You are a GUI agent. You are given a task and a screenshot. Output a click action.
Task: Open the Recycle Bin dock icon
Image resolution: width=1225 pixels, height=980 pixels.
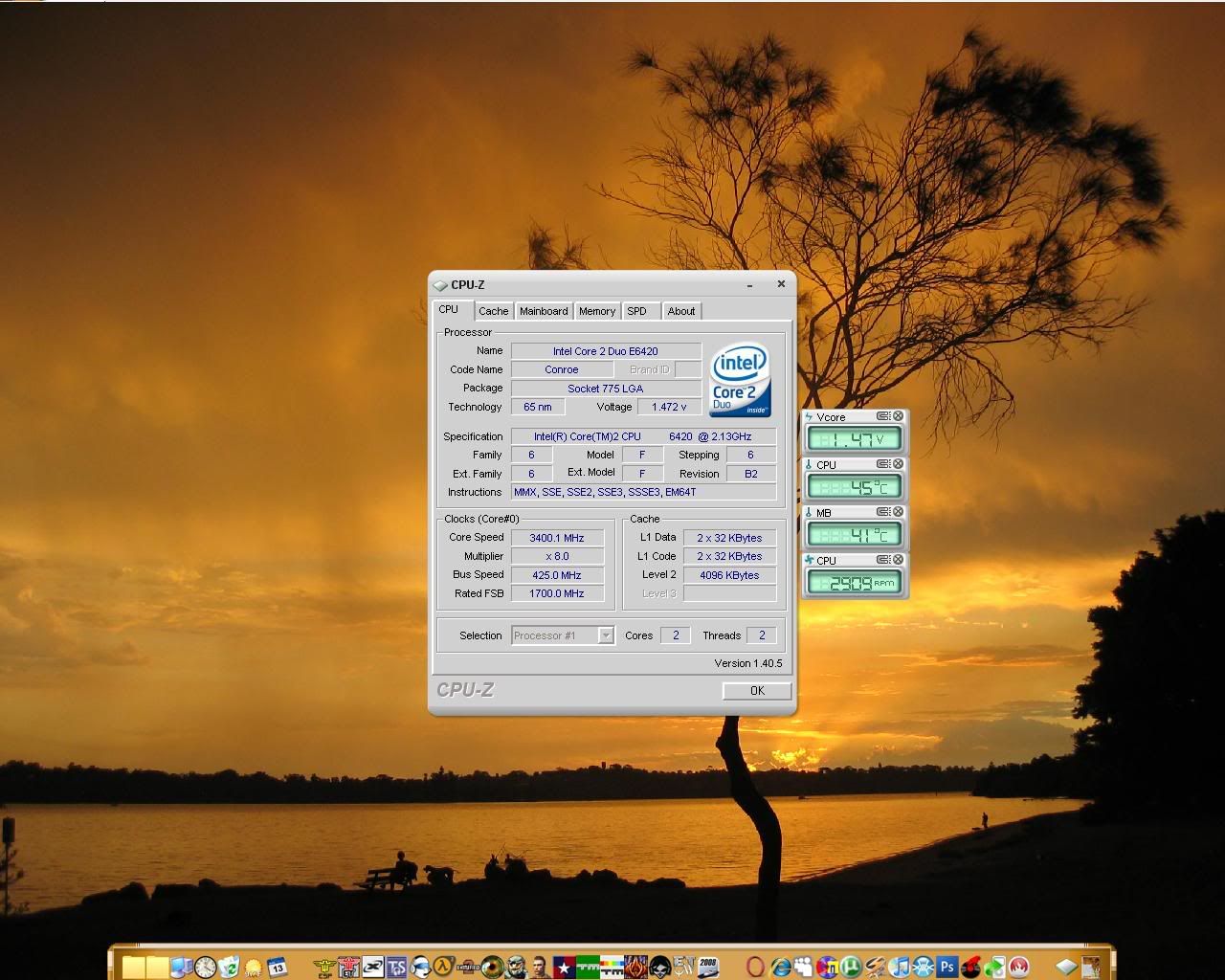(x=229, y=967)
